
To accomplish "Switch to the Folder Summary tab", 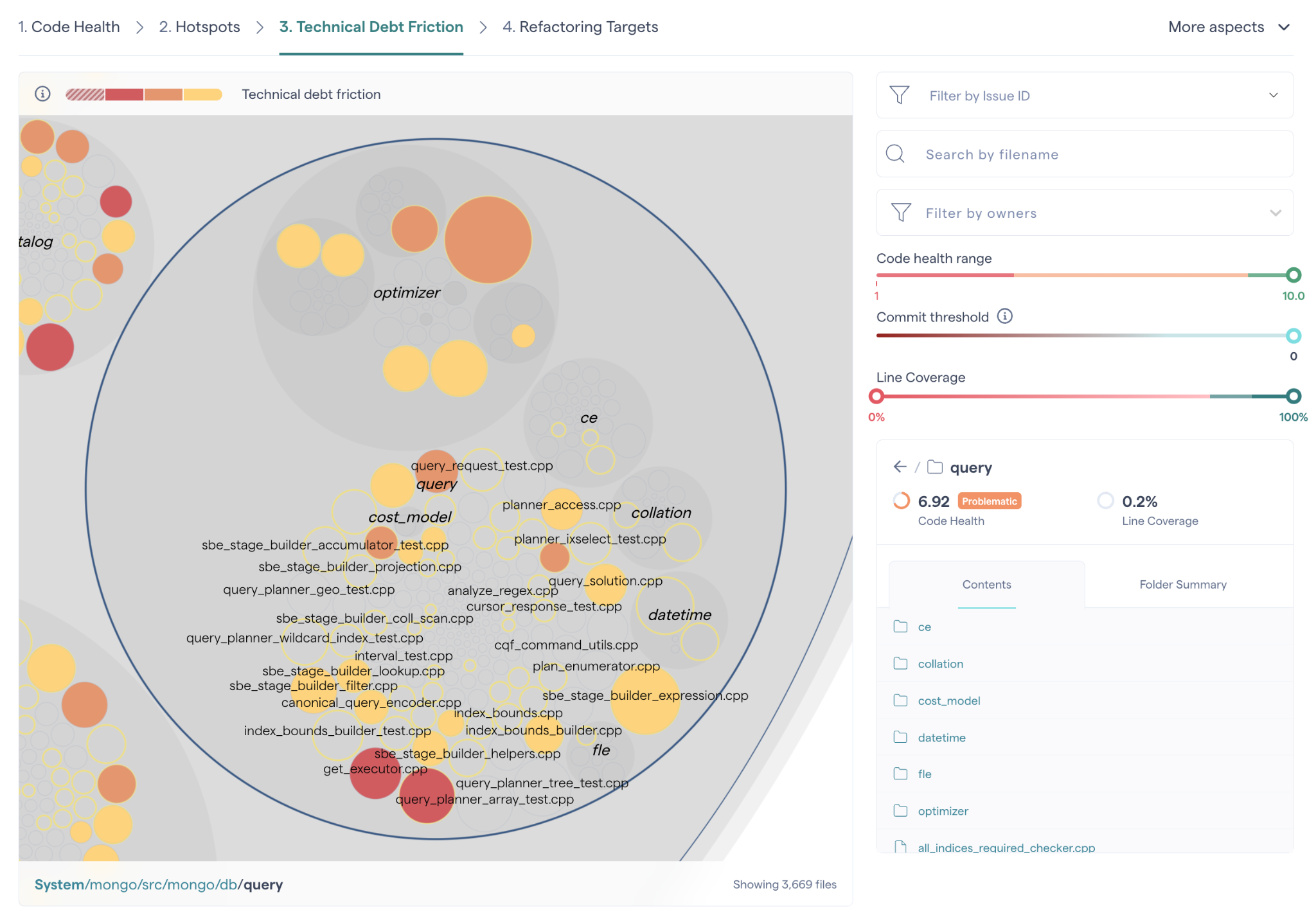I will point(1182,584).
